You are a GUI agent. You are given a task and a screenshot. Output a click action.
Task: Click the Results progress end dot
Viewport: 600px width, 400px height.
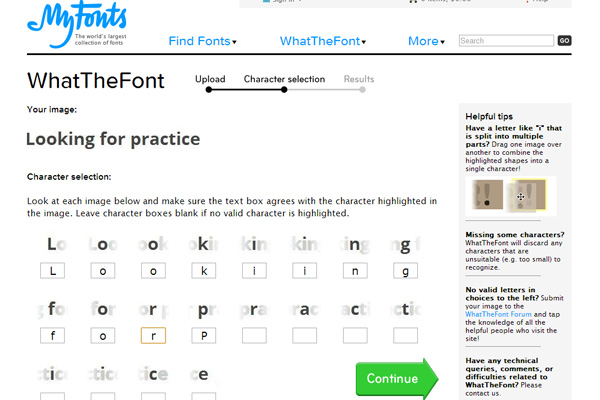(362, 90)
